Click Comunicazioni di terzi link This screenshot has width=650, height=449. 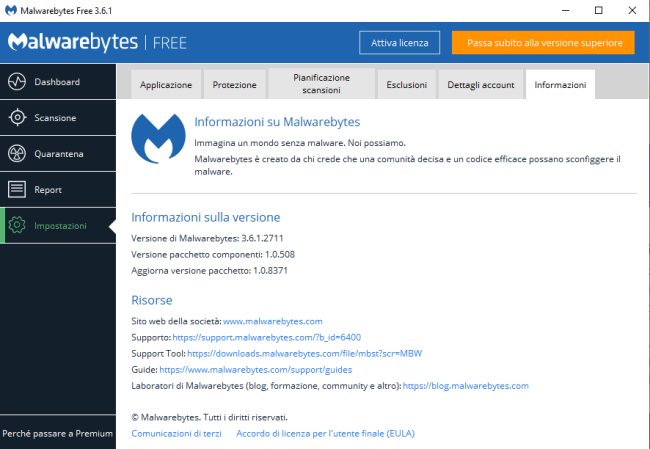(x=176, y=433)
